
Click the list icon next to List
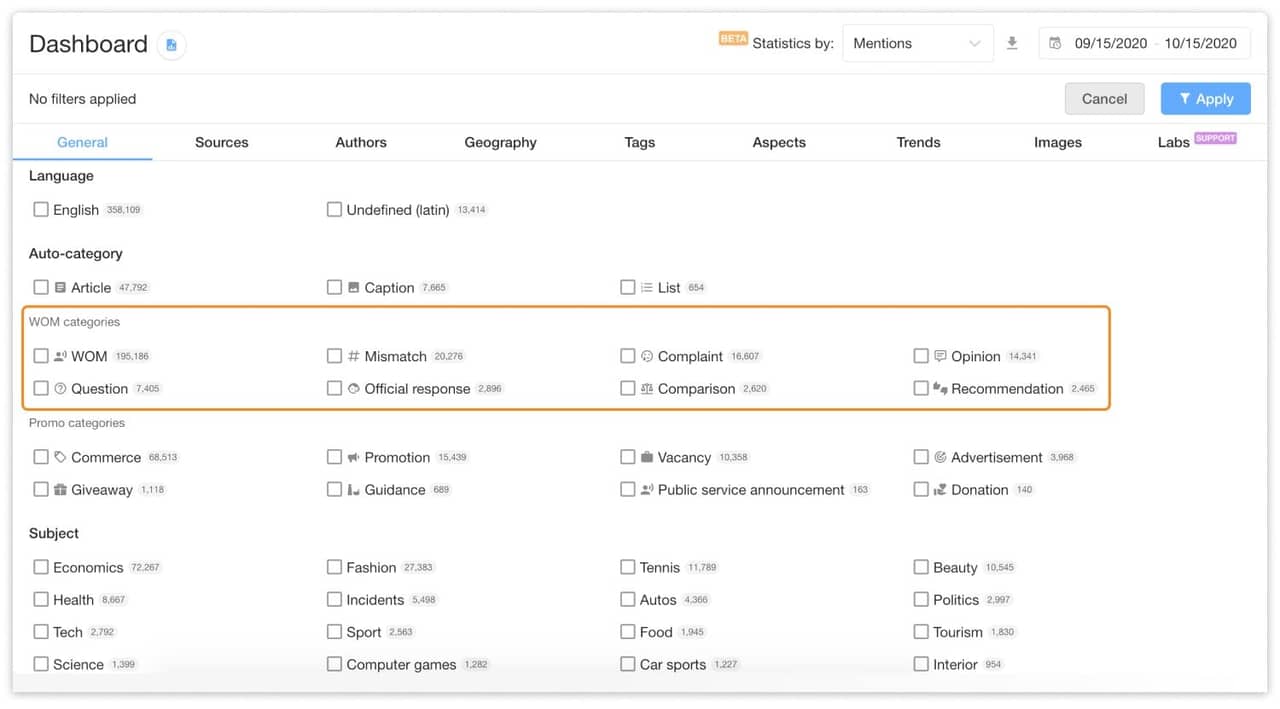[x=648, y=287]
